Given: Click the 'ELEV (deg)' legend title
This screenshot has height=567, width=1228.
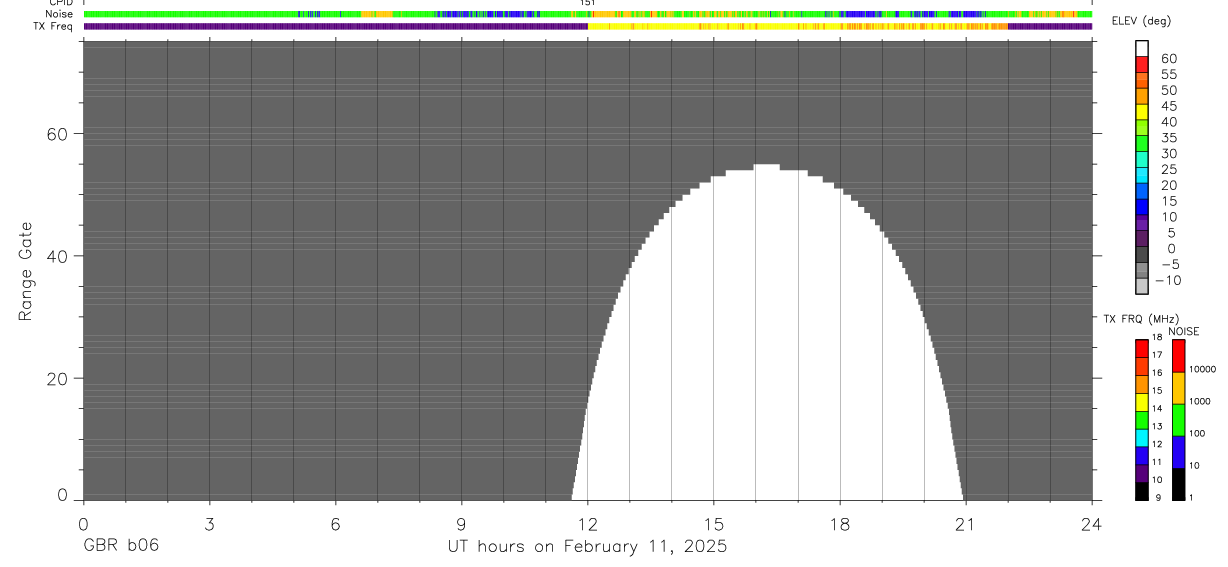Looking at the screenshot, I should (1142, 21).
